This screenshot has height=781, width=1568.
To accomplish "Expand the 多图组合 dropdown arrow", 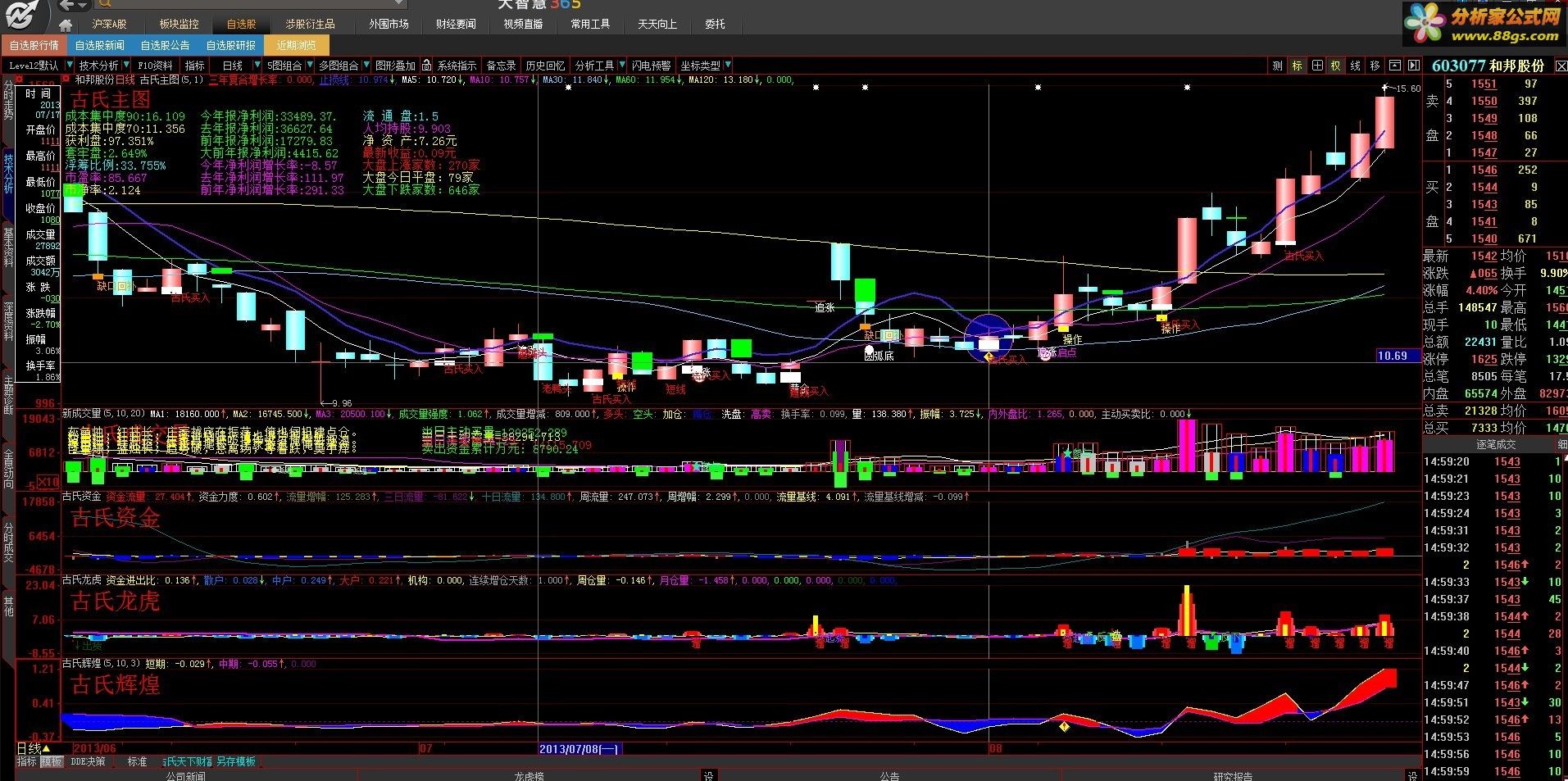I will pos(366,66).
